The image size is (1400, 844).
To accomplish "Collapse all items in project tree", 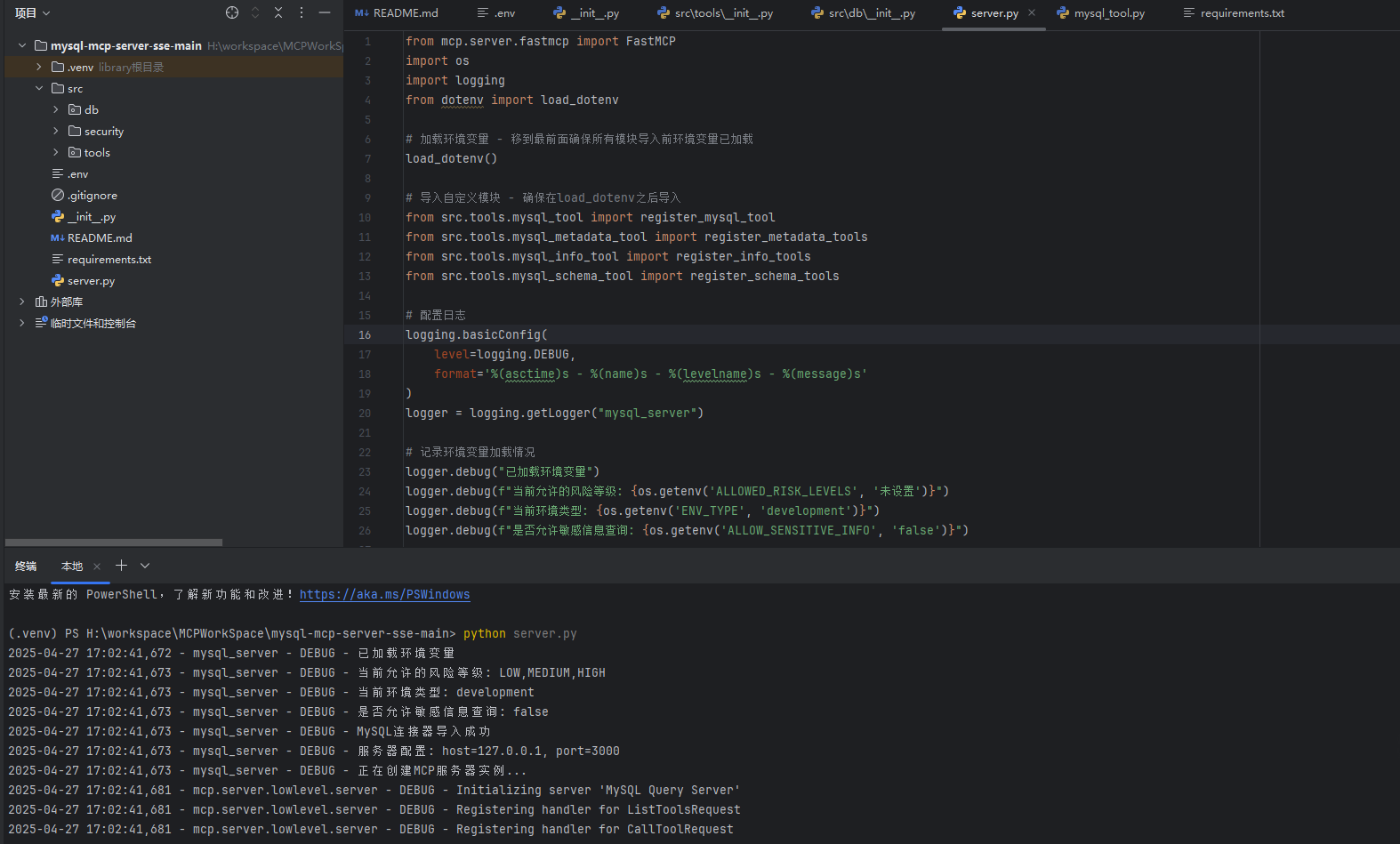I will click(x=278, y=12).
